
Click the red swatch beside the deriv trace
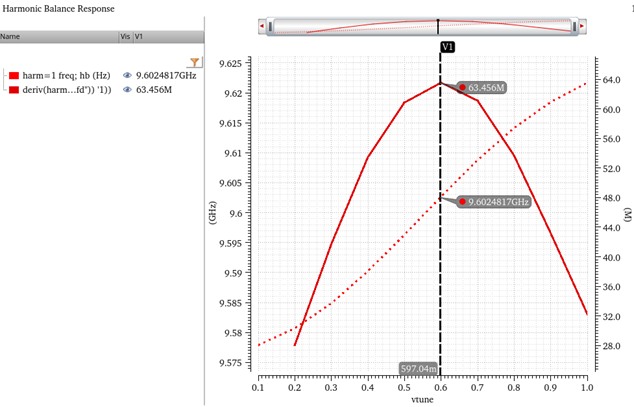[14, 90]
